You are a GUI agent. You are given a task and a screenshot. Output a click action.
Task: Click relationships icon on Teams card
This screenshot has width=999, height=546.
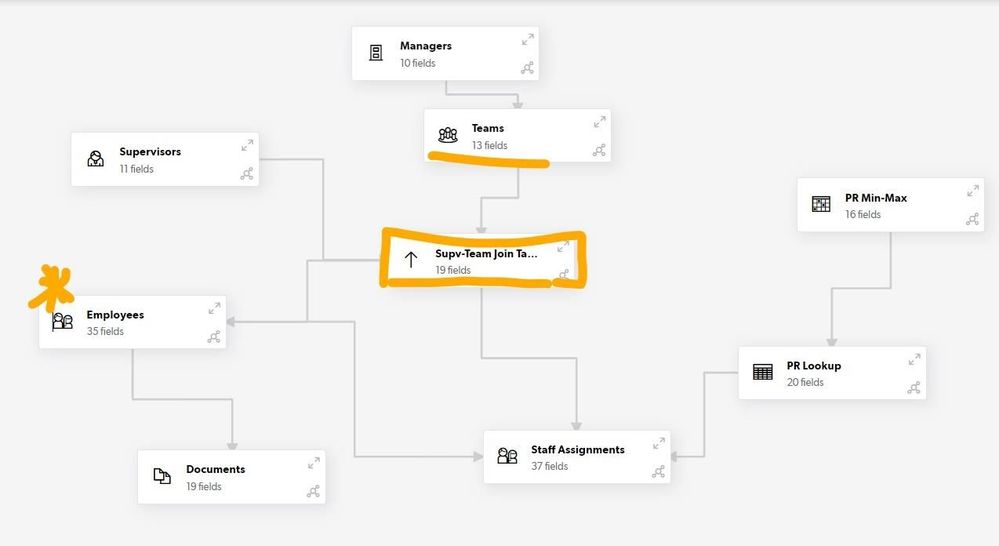599,150
